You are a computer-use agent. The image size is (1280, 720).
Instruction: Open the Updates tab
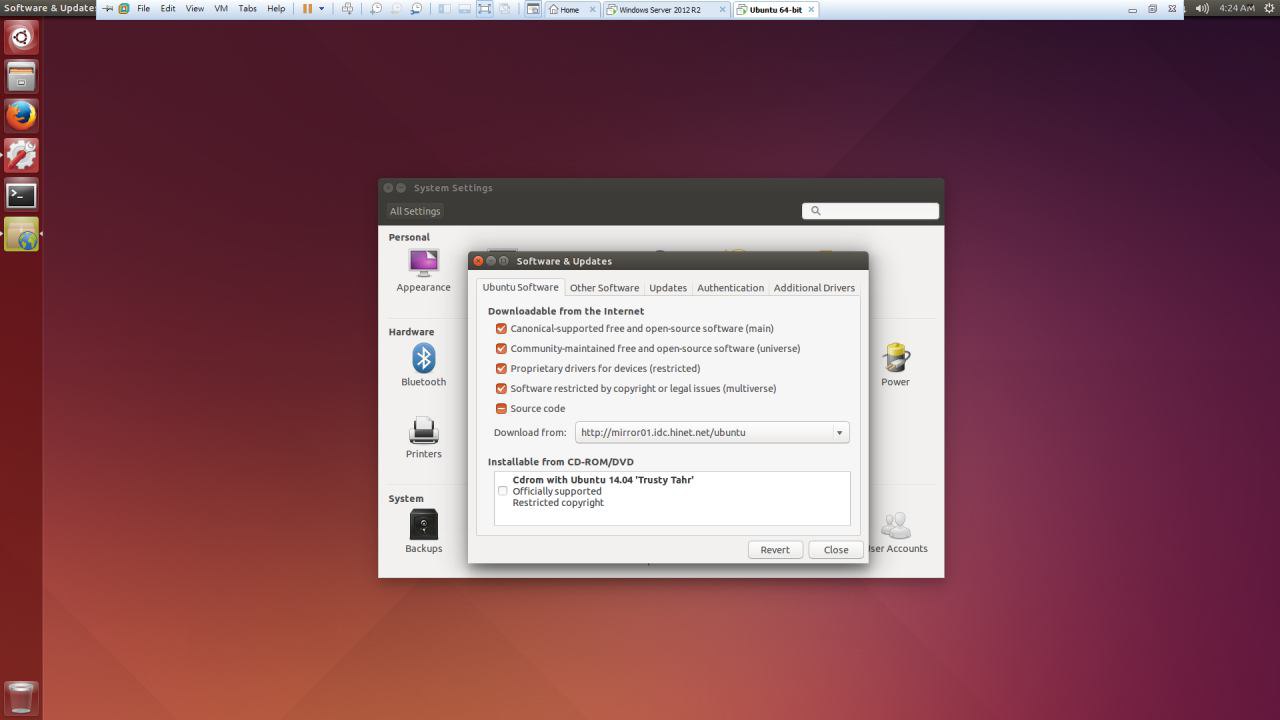[x=668, y=288]
